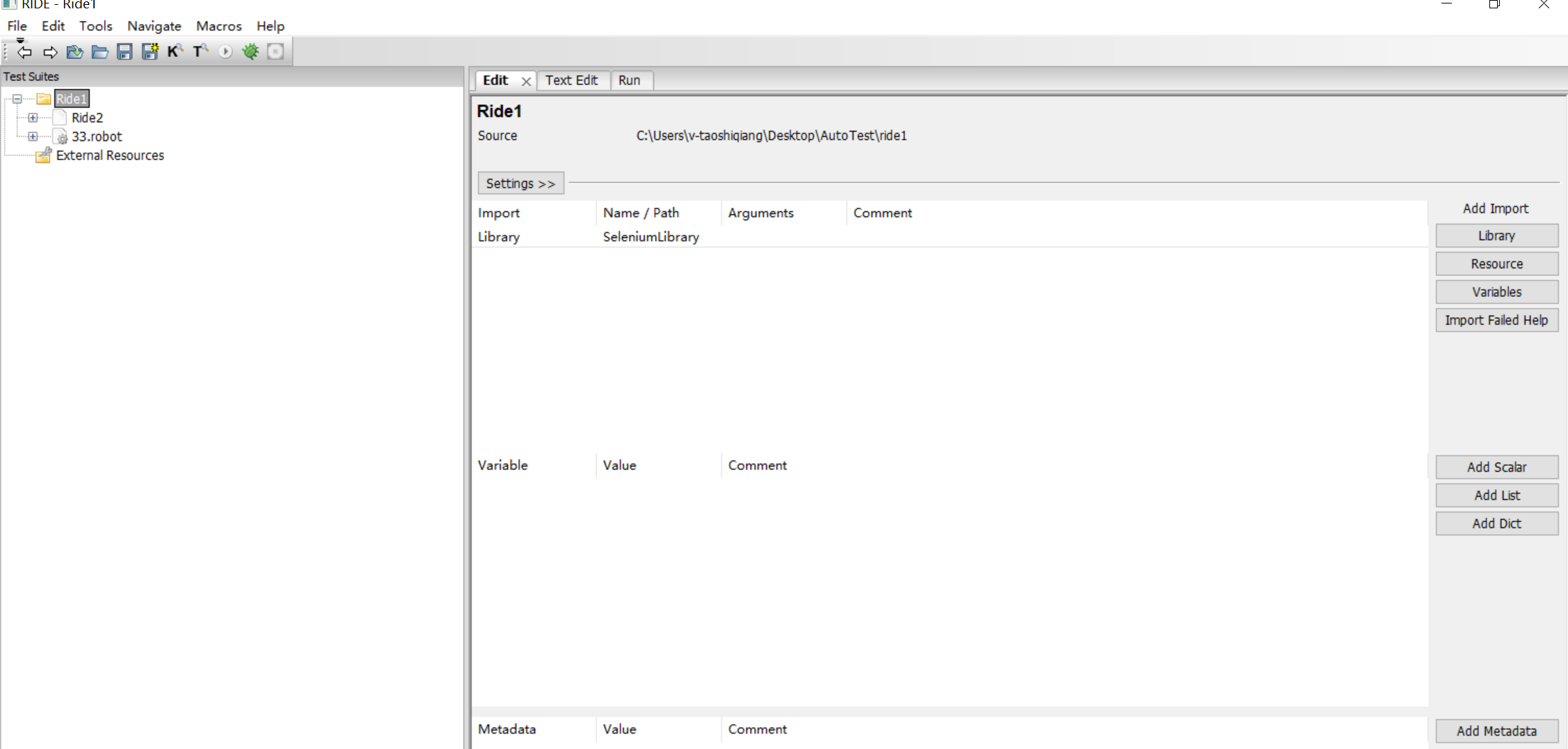Expand the Ride2 tree node
This screenshot has width=1568, height=749.
(33, 117)
